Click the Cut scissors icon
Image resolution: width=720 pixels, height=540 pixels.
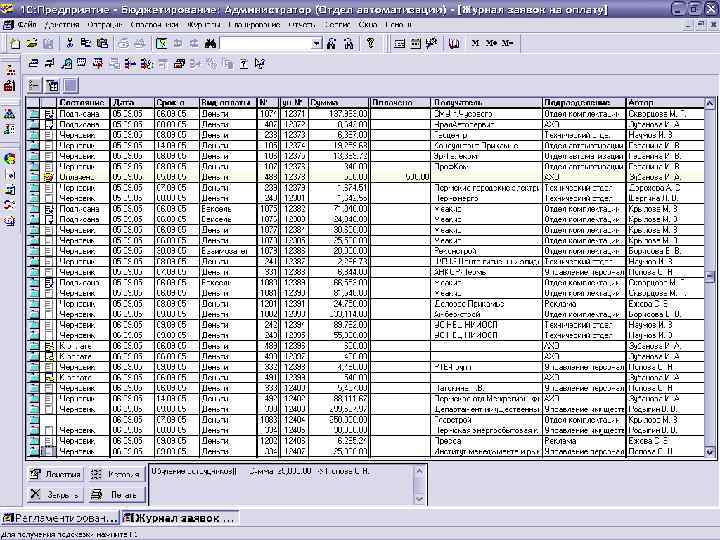[x=70, y=44]
